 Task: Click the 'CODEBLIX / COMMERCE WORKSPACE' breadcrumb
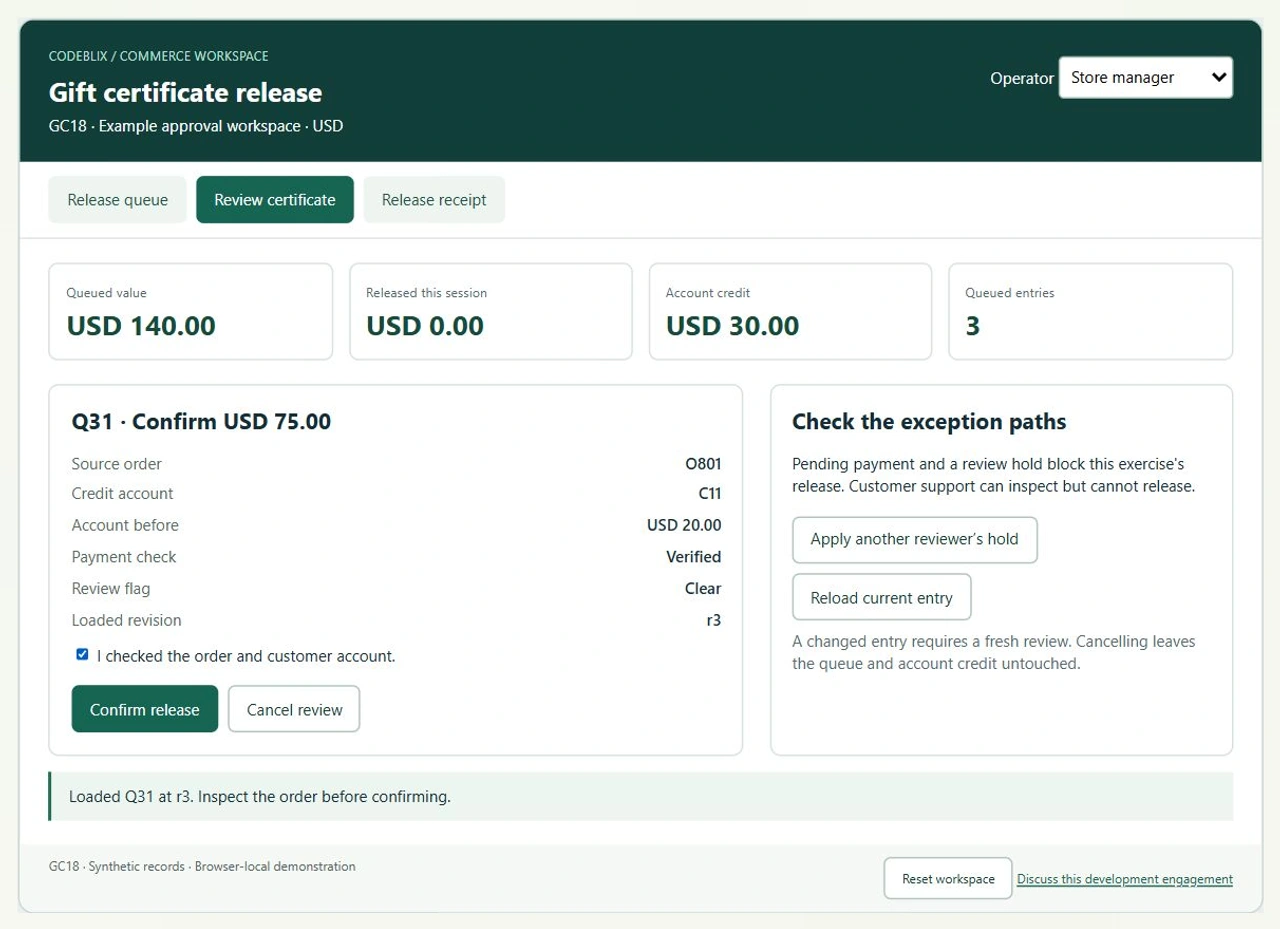pos(158,56)
